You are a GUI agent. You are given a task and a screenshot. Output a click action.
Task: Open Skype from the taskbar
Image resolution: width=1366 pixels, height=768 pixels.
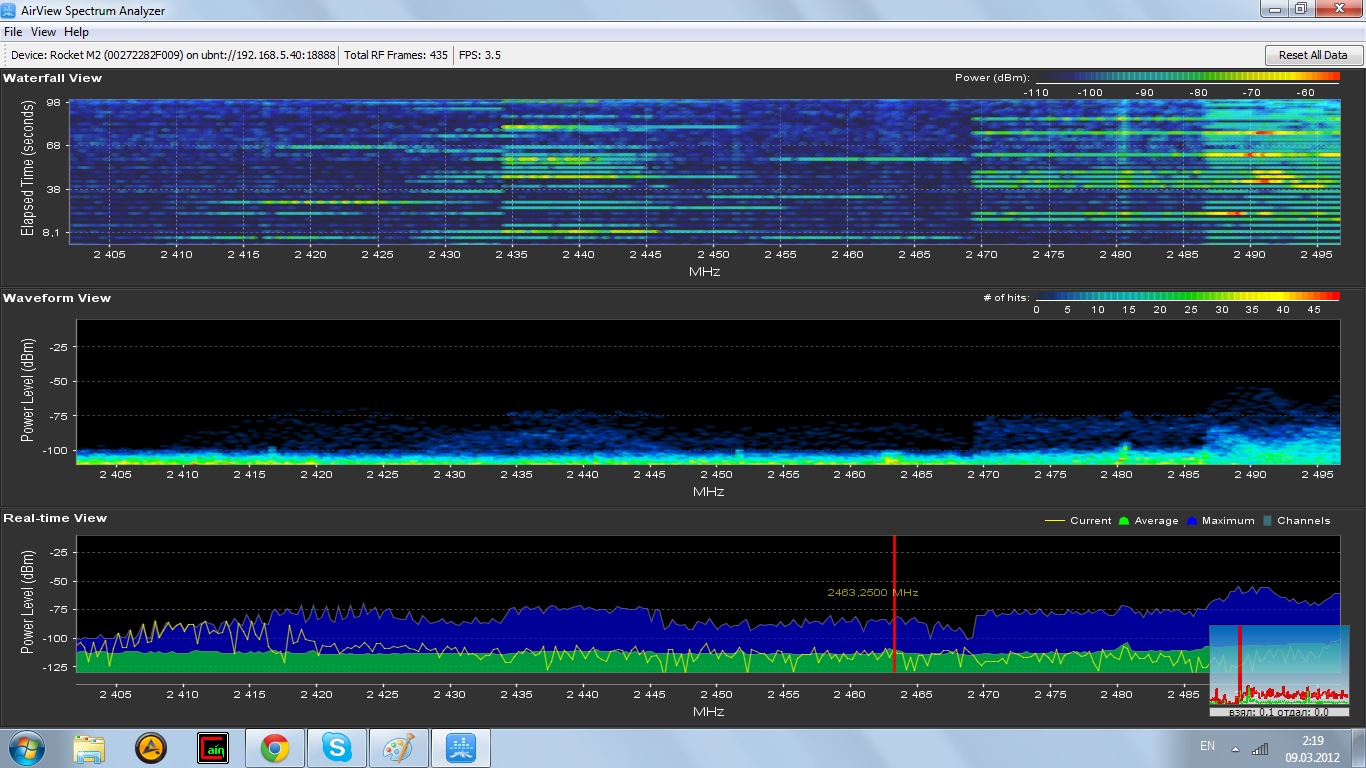click(x=337, y=748)
